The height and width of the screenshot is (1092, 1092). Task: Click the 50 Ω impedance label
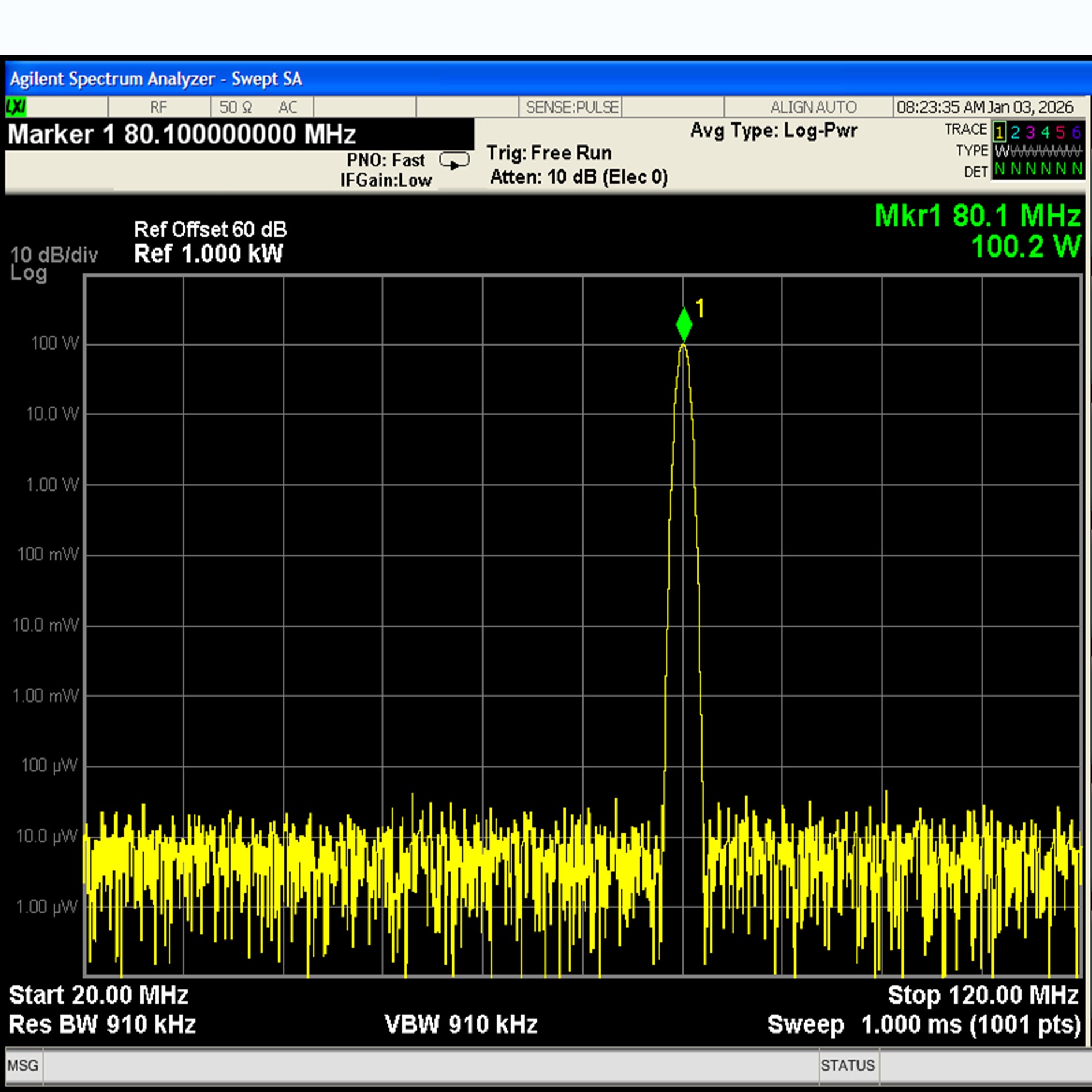[x=236, y=107]
